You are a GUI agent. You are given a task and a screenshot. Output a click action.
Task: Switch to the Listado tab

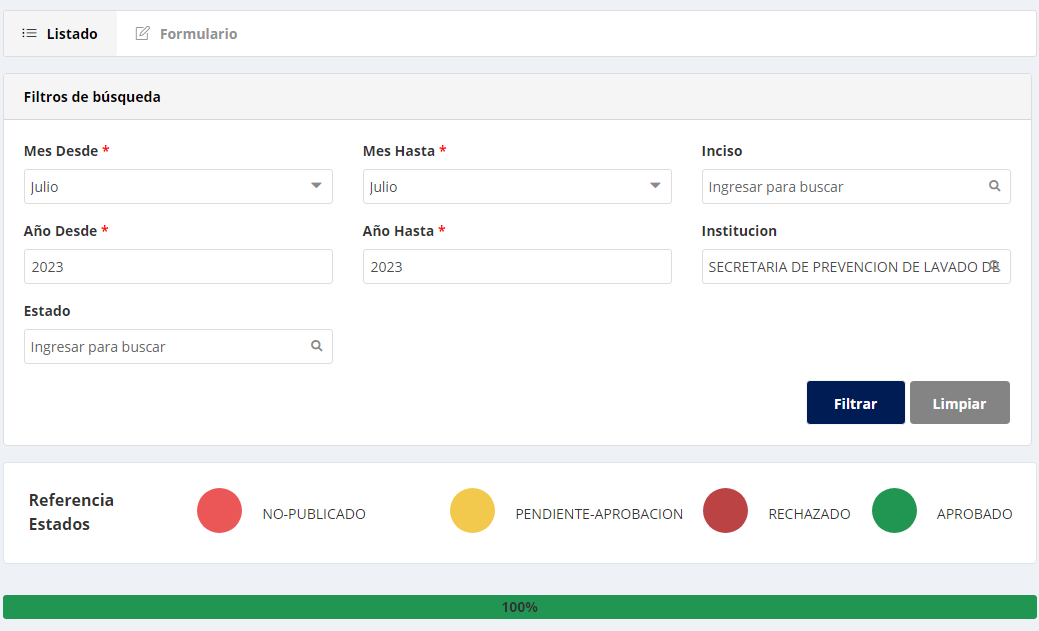[x=60, y=34]
